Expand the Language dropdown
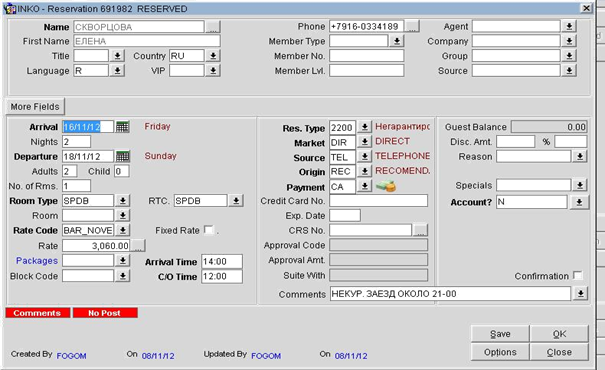Screen dimensions: 605x370 [x=117, y=71]
